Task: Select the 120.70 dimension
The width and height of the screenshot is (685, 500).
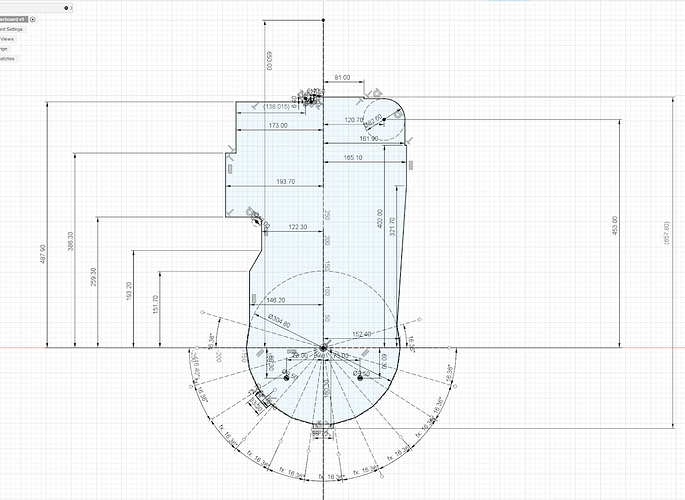Action: tap(353, 120)
